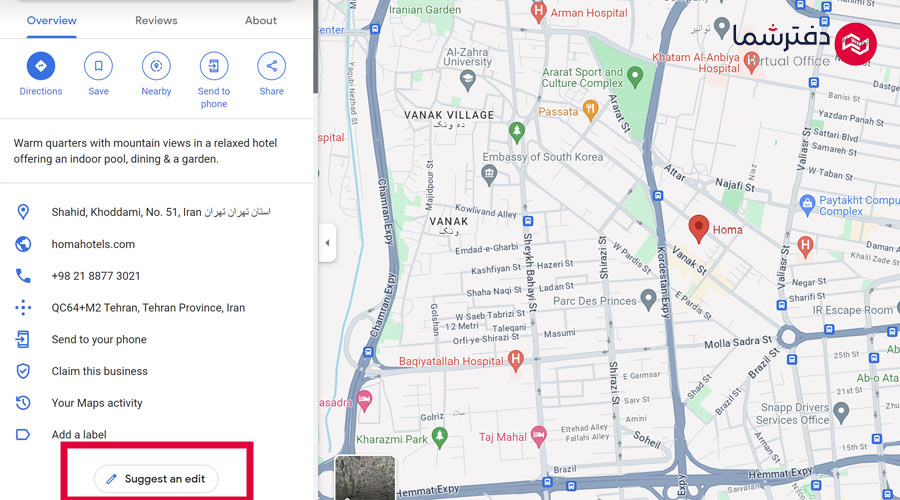Click the shield icon beside Claim this business

click(23, 371)
